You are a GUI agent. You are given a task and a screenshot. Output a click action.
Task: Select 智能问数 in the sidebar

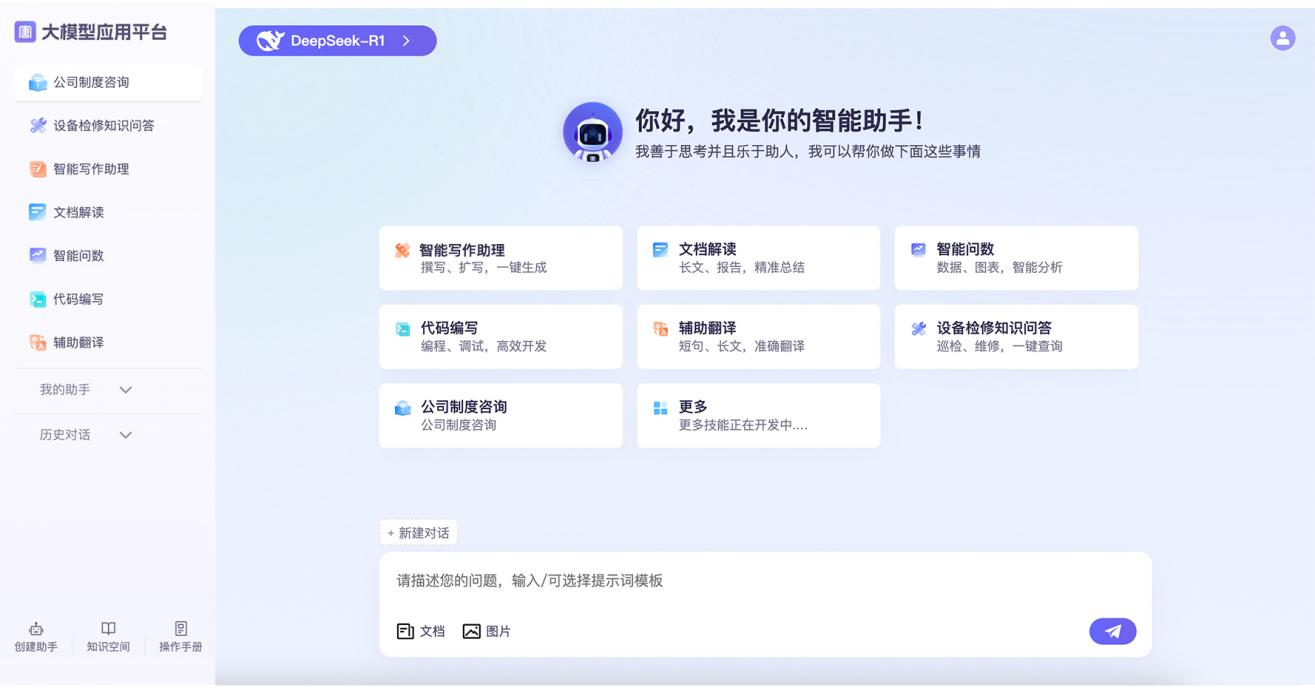(108, 255)
